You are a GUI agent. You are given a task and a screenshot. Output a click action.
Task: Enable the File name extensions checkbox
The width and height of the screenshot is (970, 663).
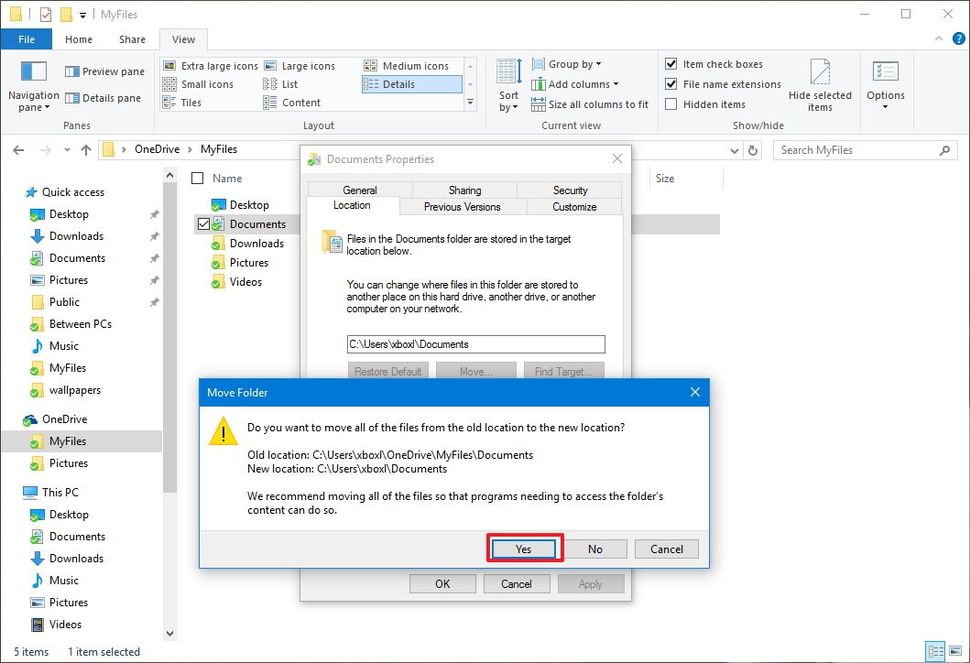tap(670, 84)
